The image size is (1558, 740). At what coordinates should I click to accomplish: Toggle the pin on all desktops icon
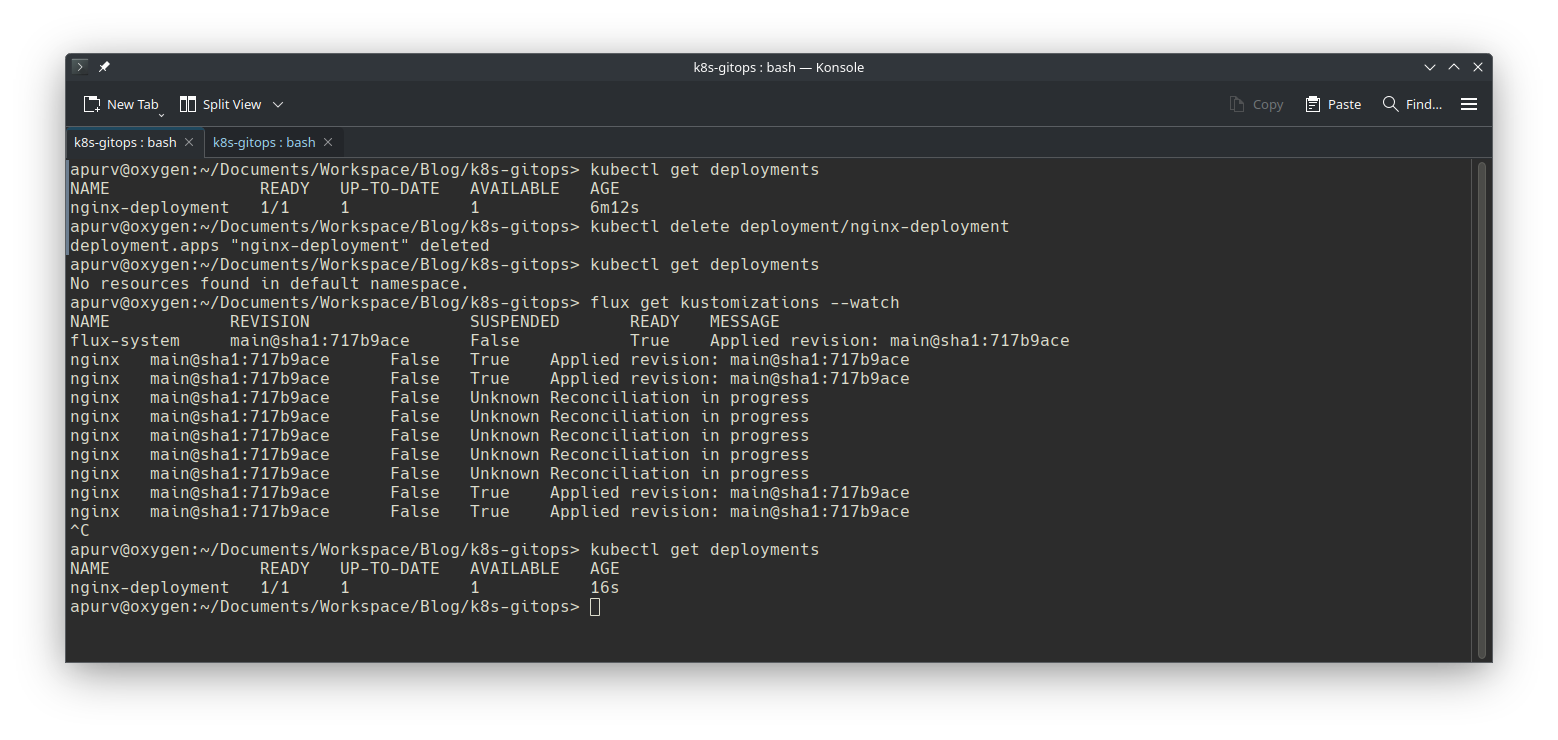click(104, 67)
